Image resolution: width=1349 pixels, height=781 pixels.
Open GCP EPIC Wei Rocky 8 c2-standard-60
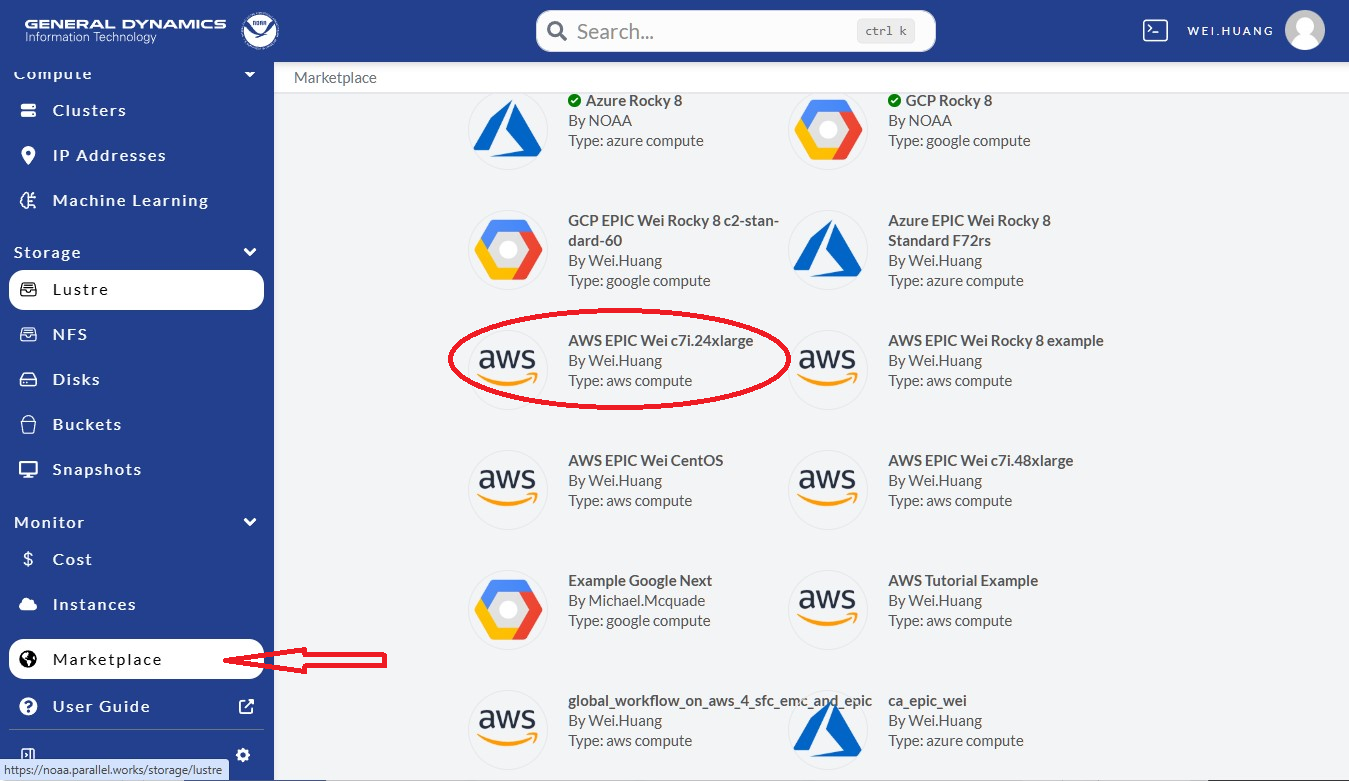point(673,230)
